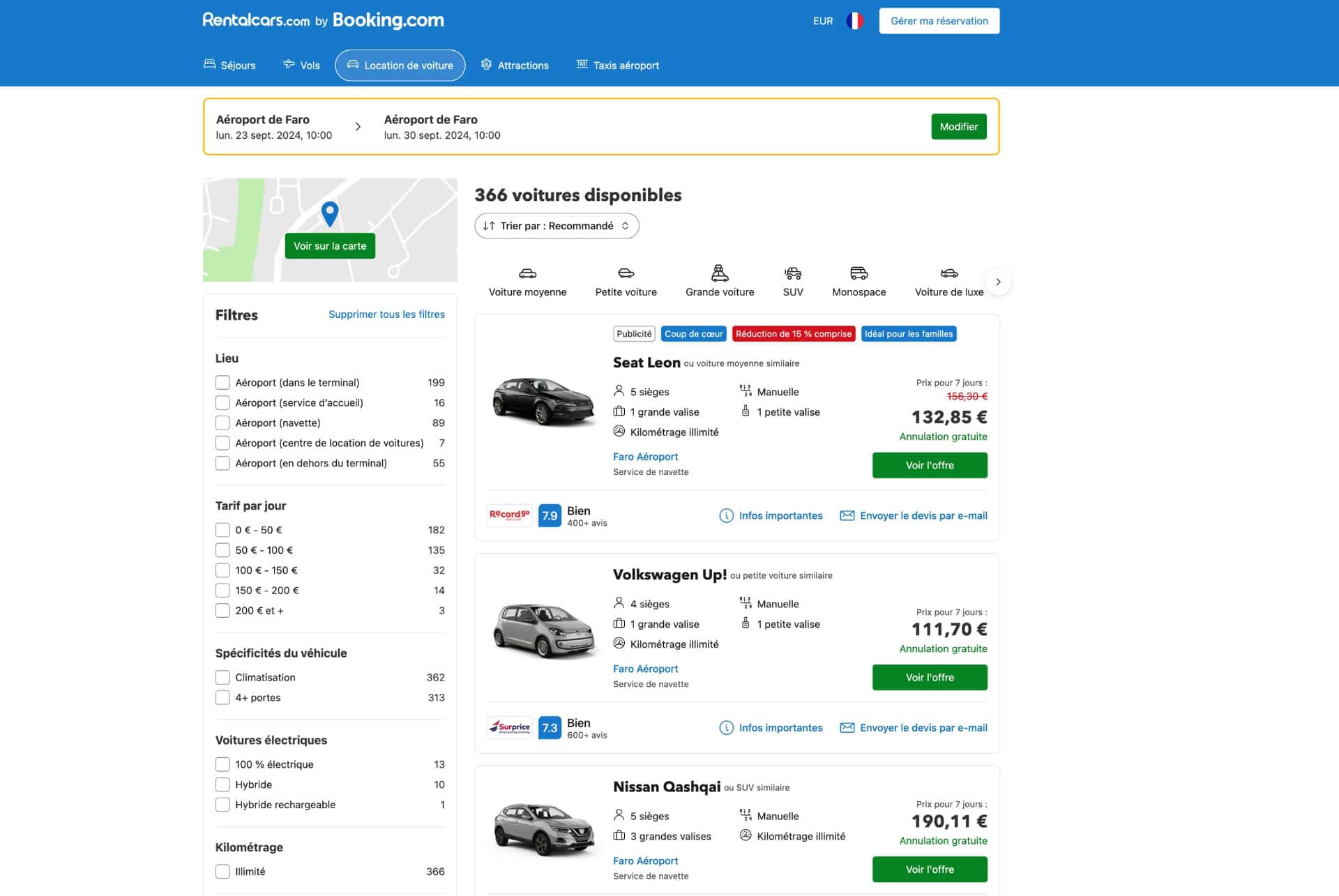
Task: Click the 7.9 rating badge
Action: pyautogui.click(x=550, y=515)
